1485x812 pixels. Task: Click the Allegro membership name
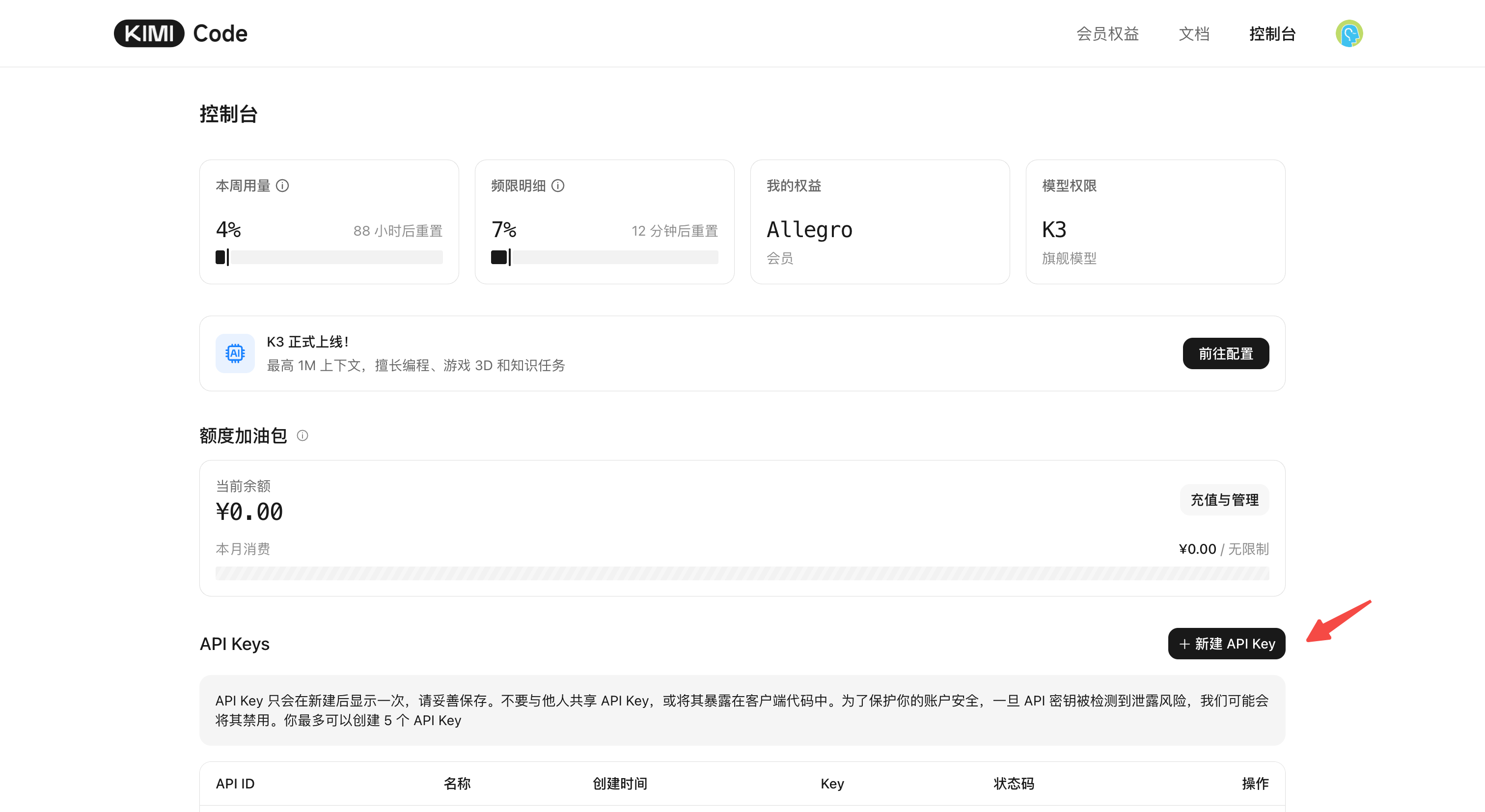tap(809, 229)
